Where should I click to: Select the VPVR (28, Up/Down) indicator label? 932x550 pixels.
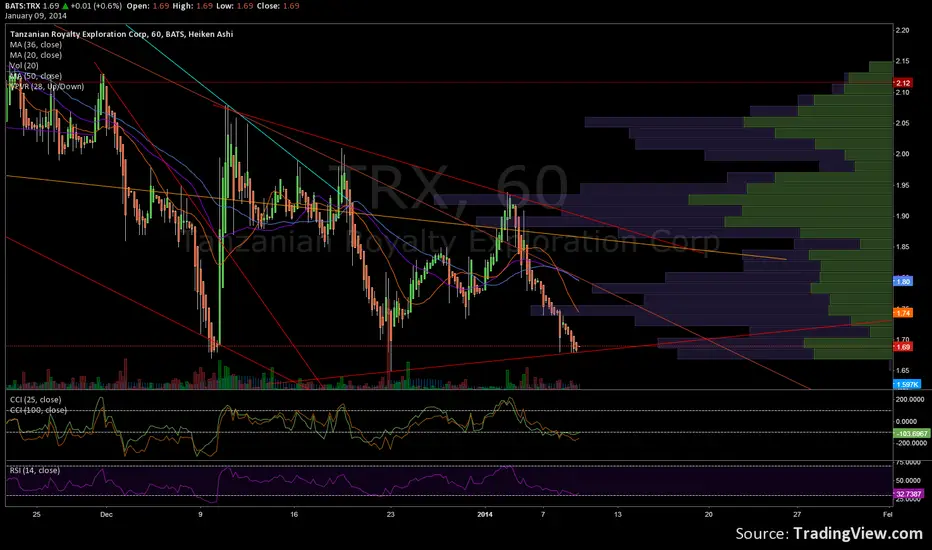point(47,86)
